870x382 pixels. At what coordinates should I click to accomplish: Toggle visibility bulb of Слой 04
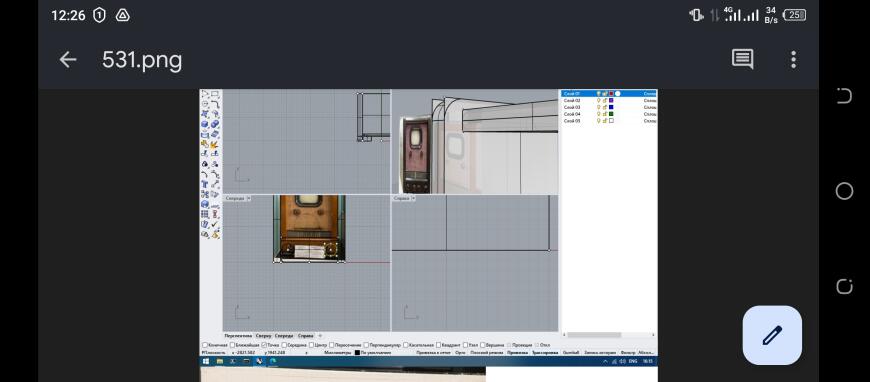[x=599, y=114]
